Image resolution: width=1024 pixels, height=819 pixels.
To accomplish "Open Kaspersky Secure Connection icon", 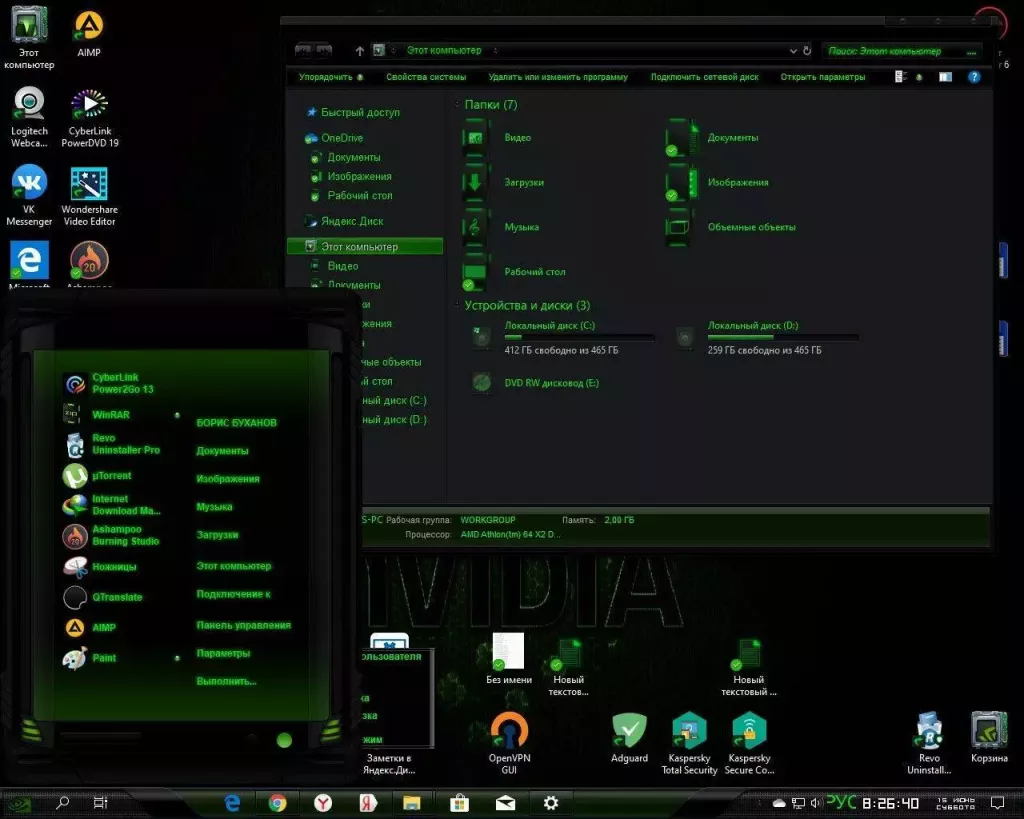I will pyautogui.click(x=749, y=742).
